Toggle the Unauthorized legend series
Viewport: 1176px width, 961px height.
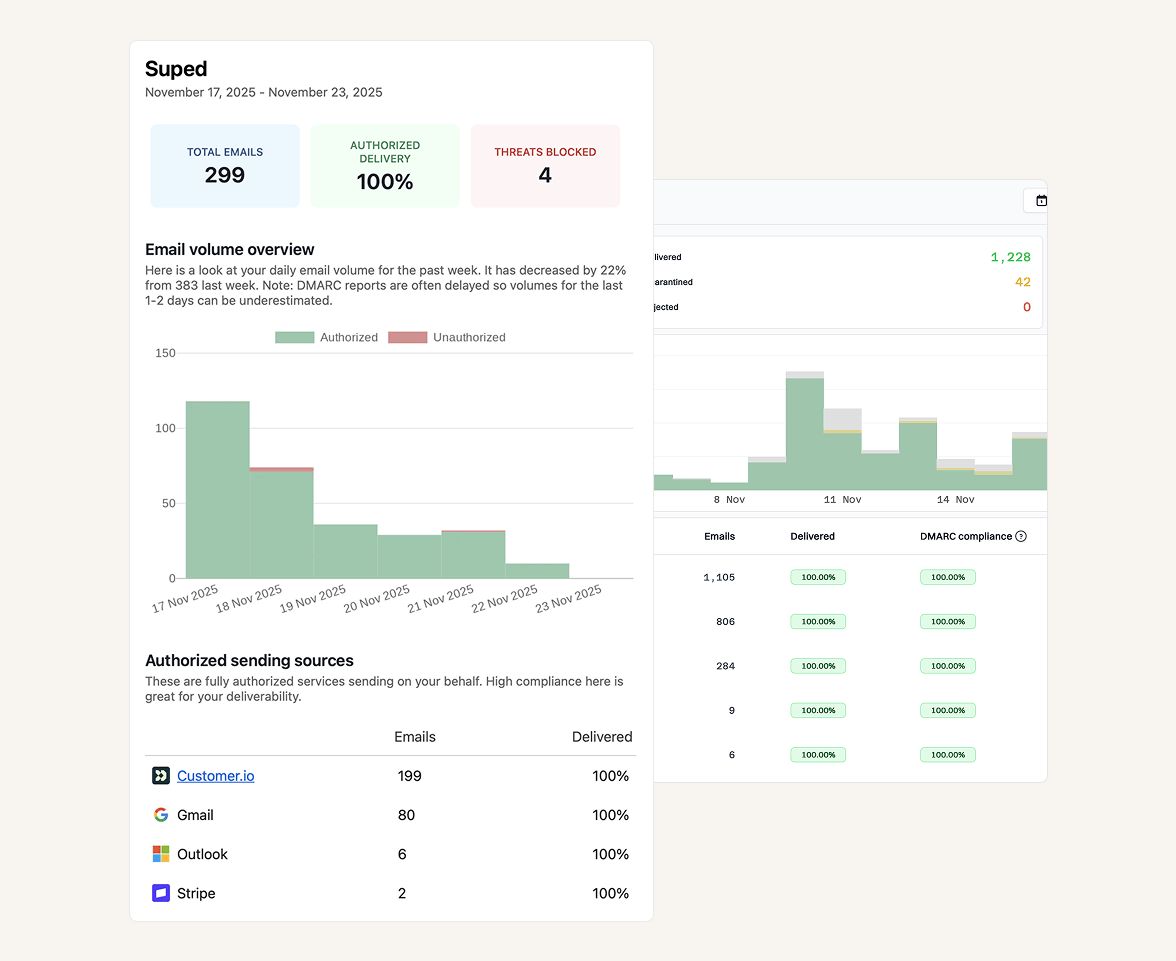(x=446, y=338)
